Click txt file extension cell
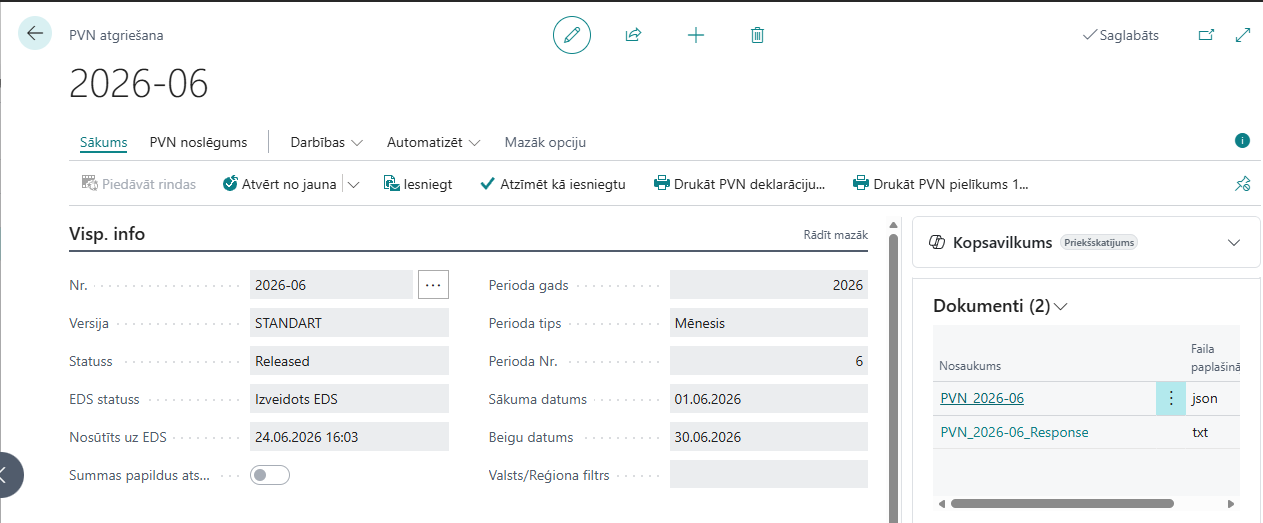This screenshot has height=523, width=1263. click(x=1200, y=432)
